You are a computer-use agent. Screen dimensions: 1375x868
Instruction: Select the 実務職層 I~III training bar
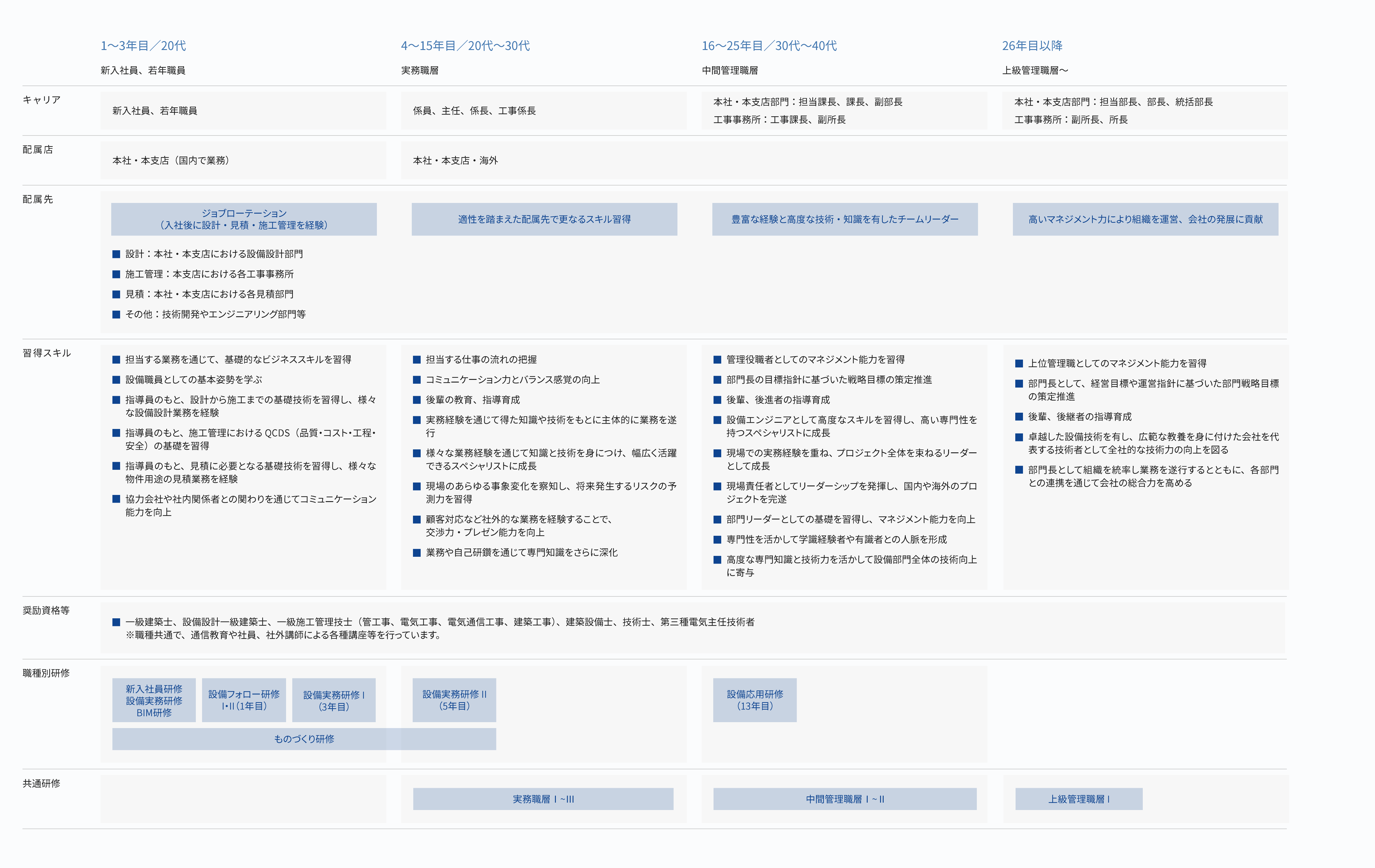[543, 799]
